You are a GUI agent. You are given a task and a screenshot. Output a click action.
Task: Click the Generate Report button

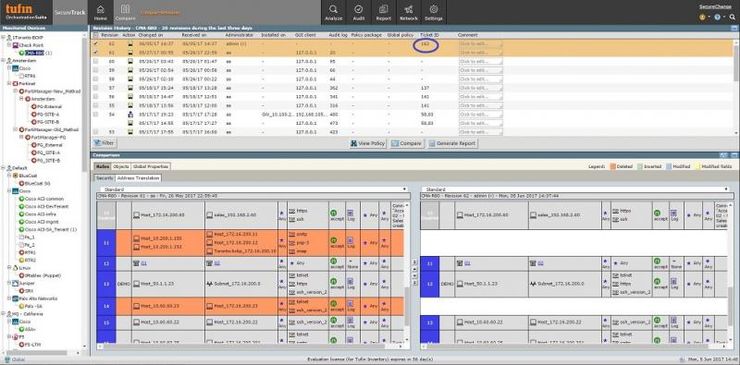(x=453, y=143)
